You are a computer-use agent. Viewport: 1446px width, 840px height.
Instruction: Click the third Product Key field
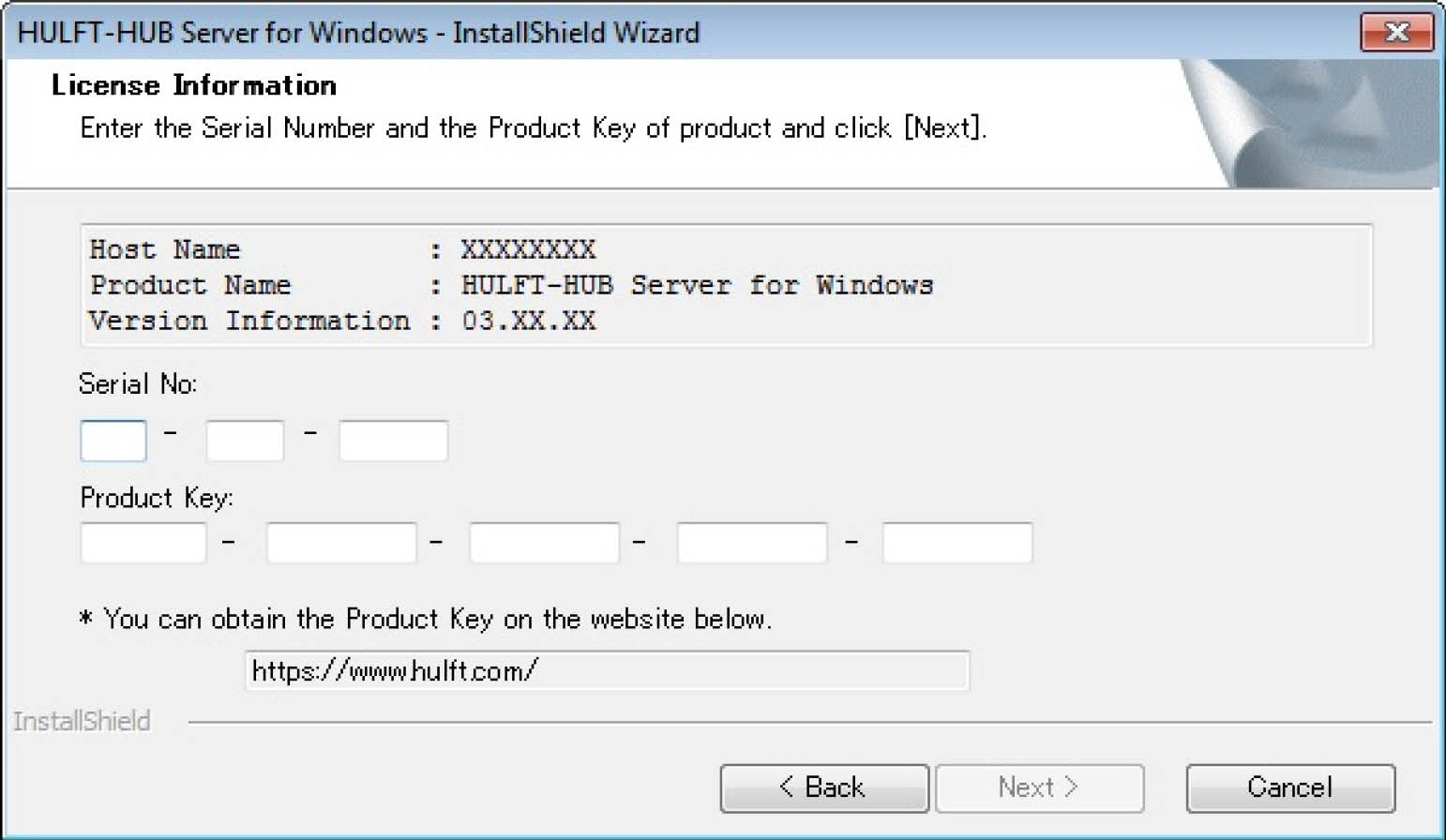pos(544,543)
